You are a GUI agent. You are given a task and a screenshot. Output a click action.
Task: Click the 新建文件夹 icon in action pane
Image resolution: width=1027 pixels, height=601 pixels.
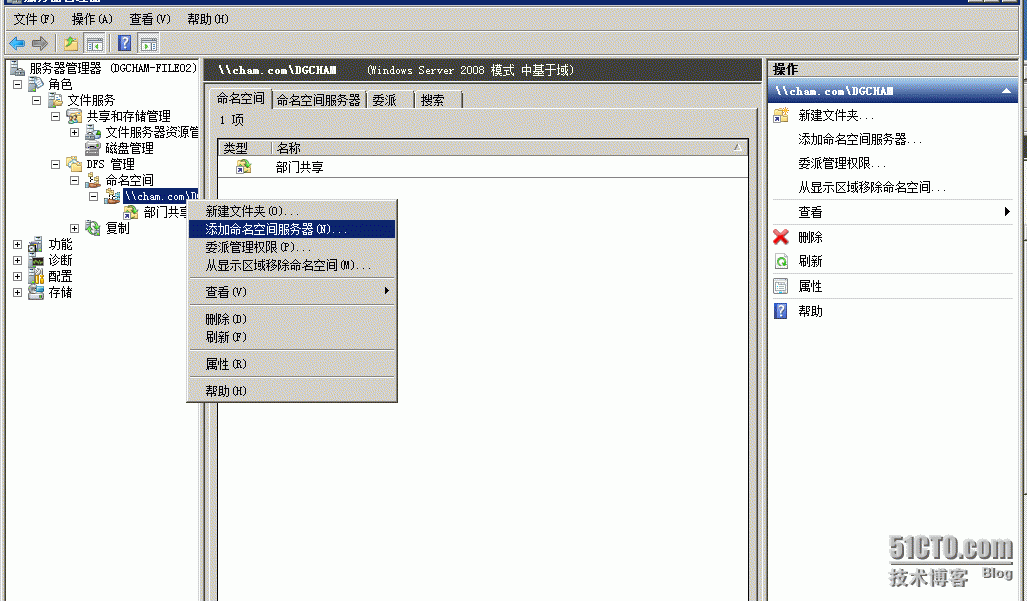pos(781,115)
